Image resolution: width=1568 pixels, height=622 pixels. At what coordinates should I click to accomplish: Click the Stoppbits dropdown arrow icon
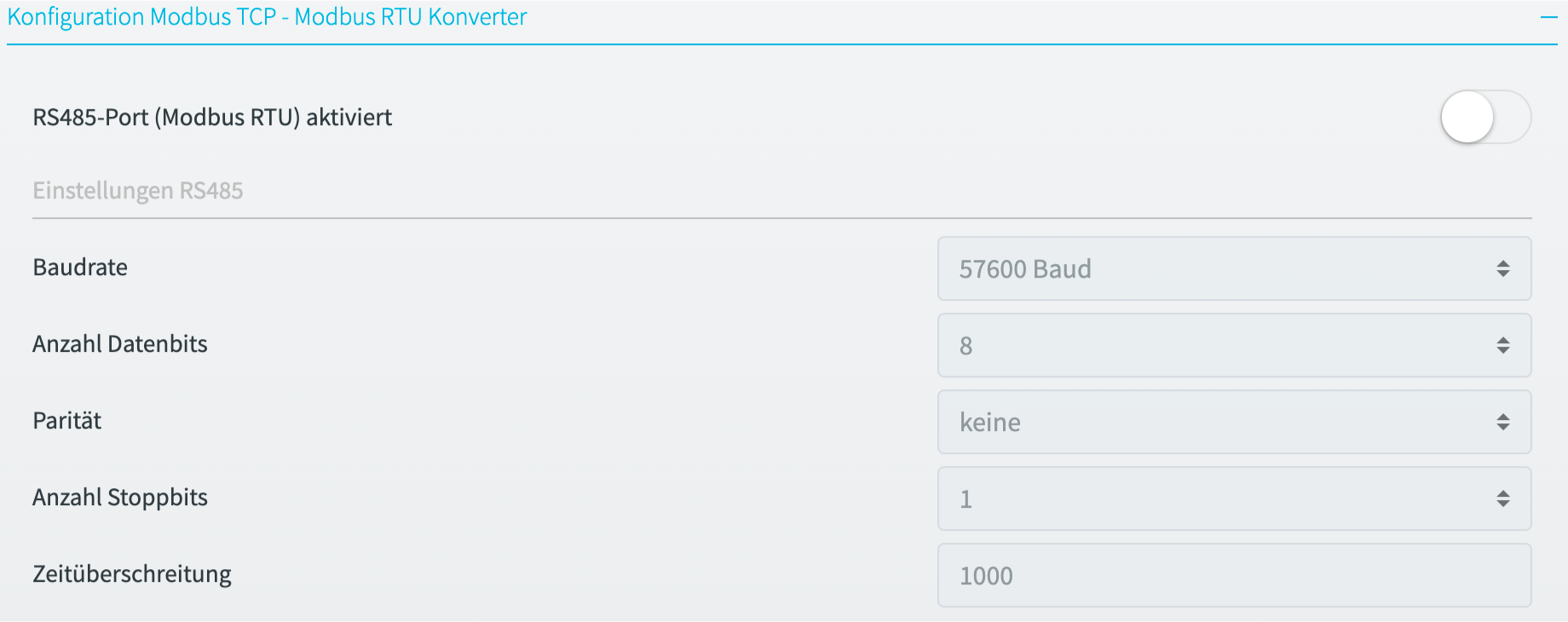click(x=1503, y=498)
